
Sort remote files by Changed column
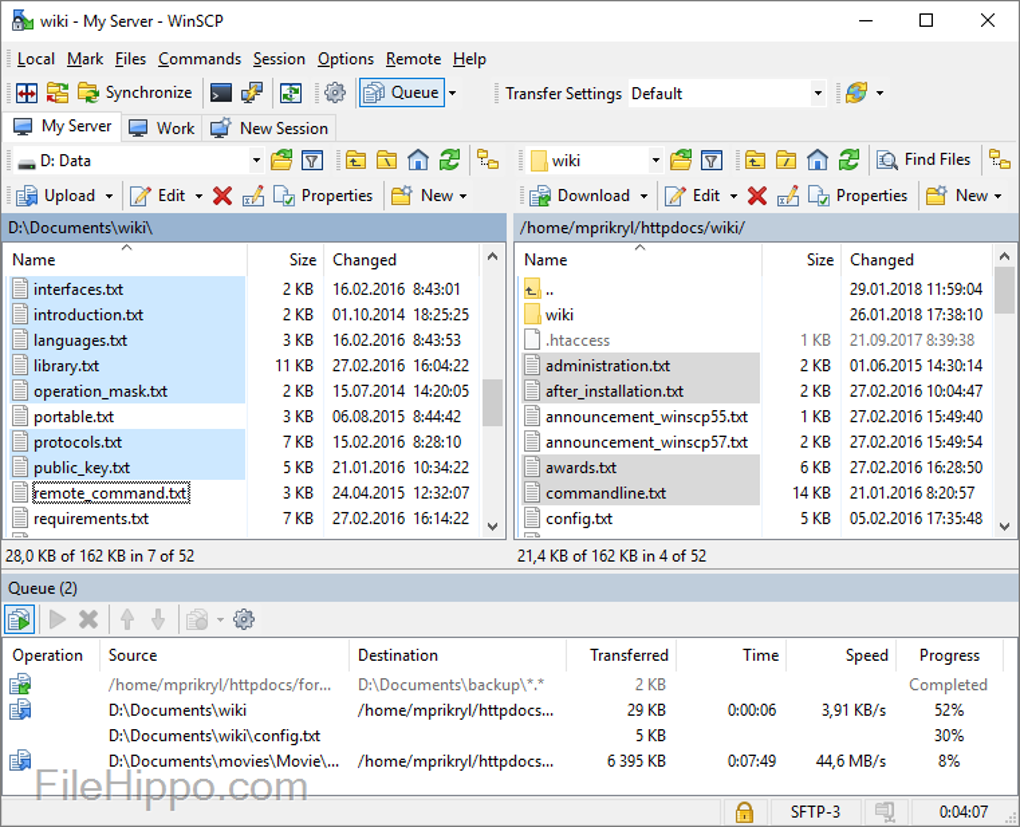tap(917, 260)
